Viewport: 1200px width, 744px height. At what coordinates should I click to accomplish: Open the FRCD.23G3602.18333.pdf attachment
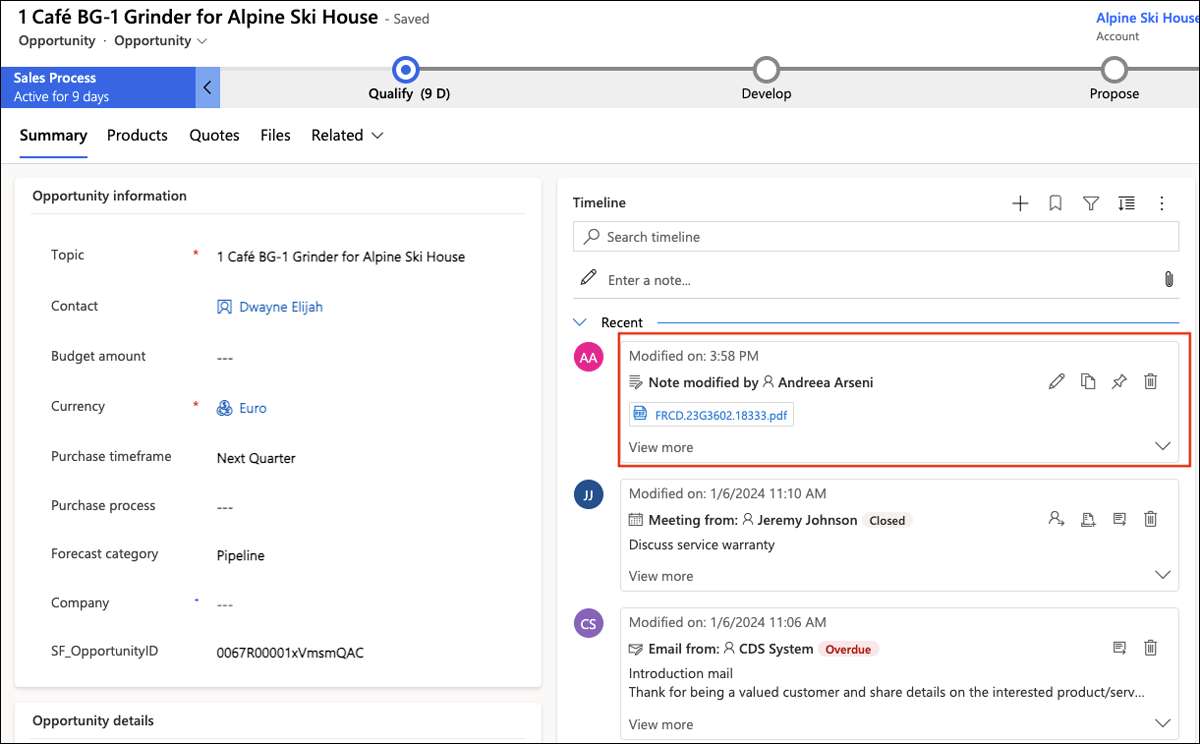(x=711, y=414)
